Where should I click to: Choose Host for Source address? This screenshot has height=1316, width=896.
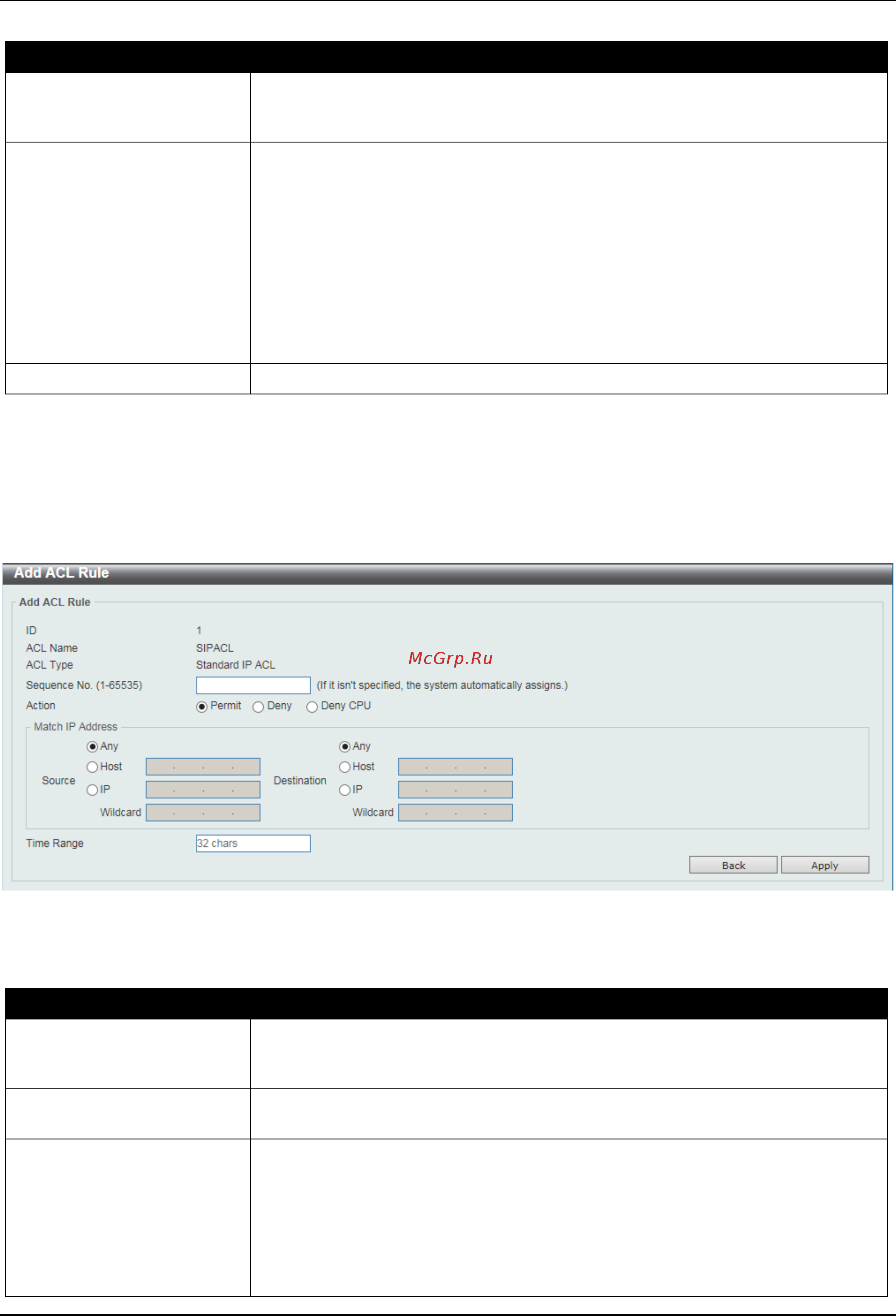(92, 767)
